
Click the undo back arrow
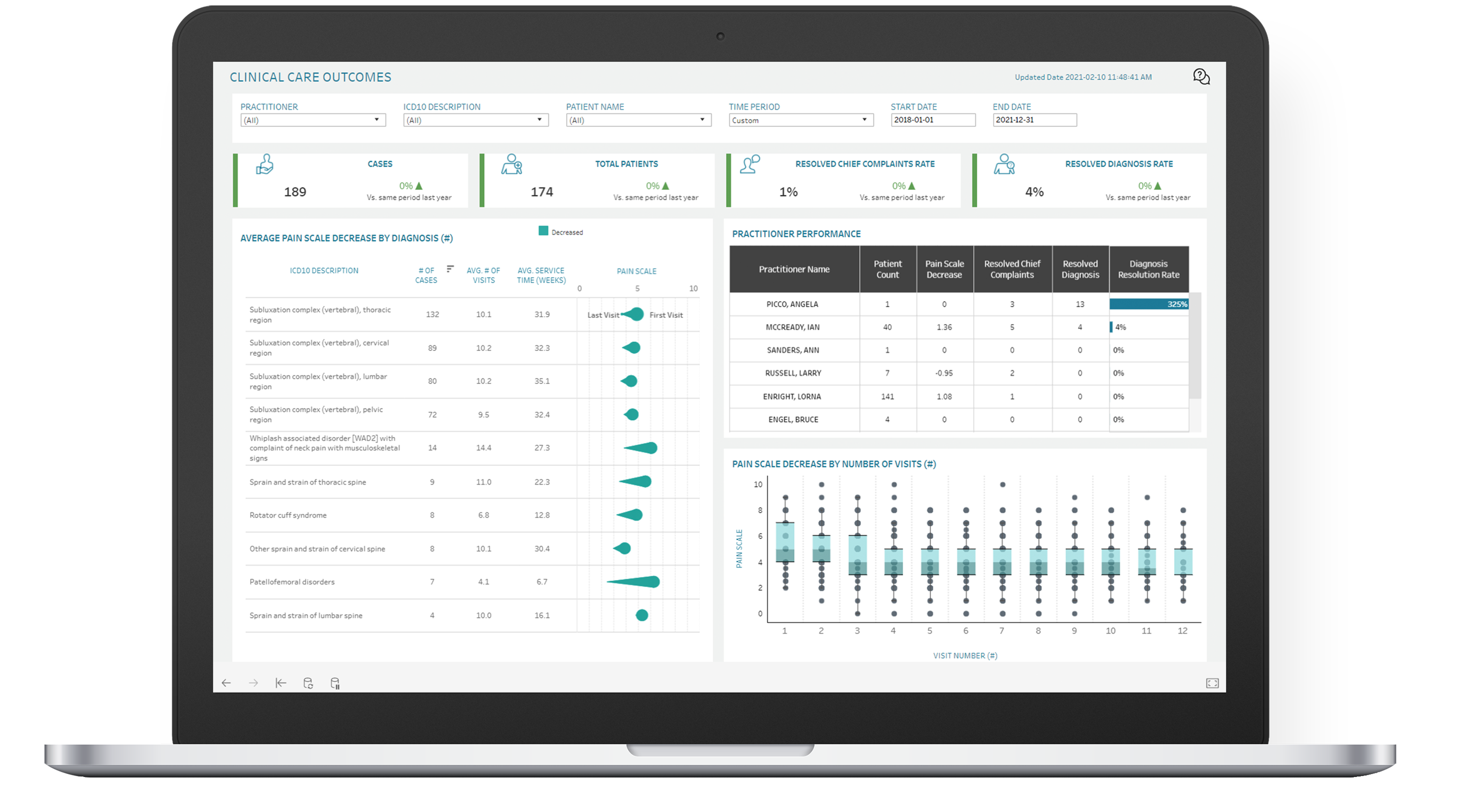(226, 683)
